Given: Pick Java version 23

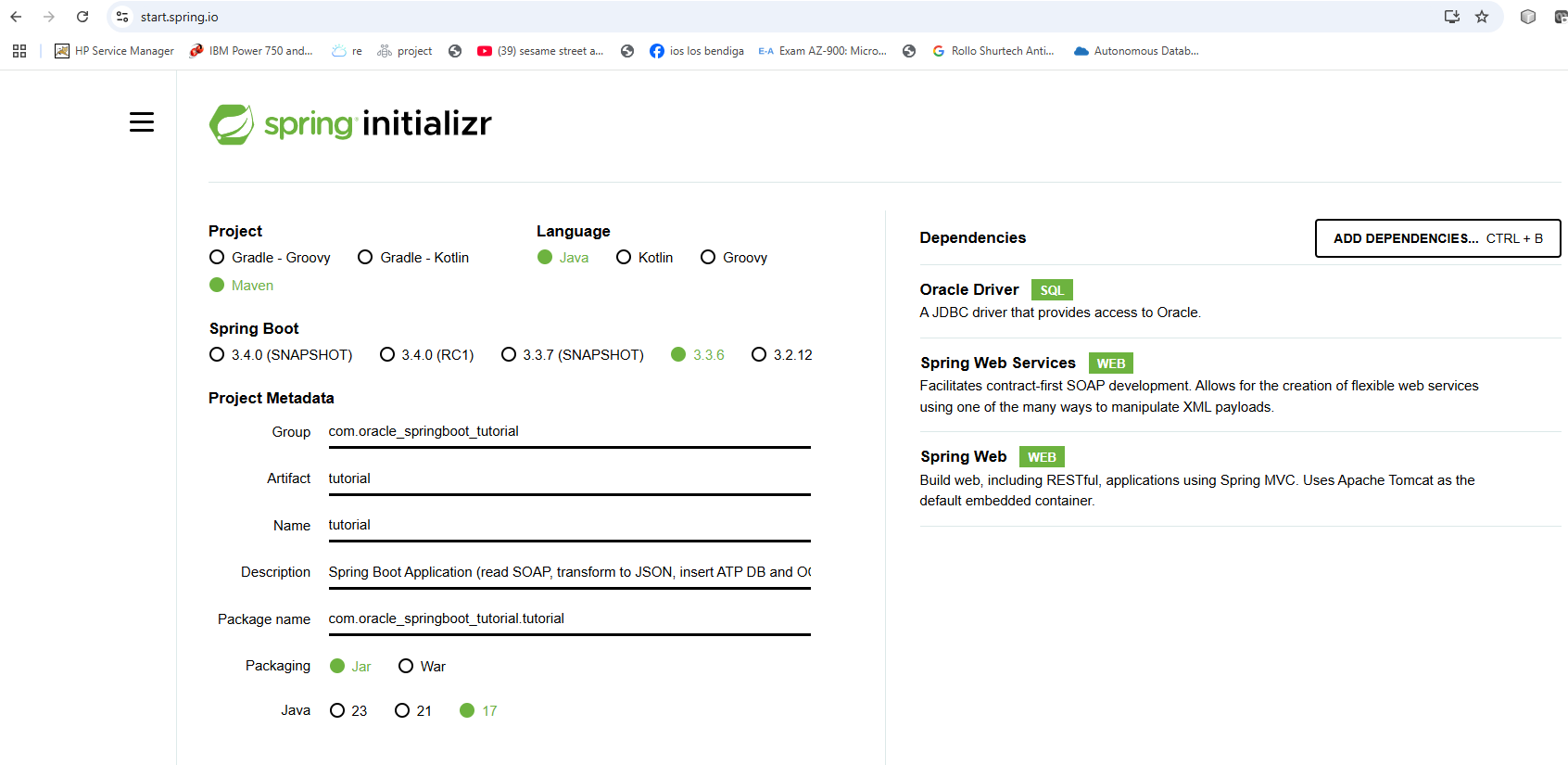Looking at the screenshot, I should coord(348,711).
